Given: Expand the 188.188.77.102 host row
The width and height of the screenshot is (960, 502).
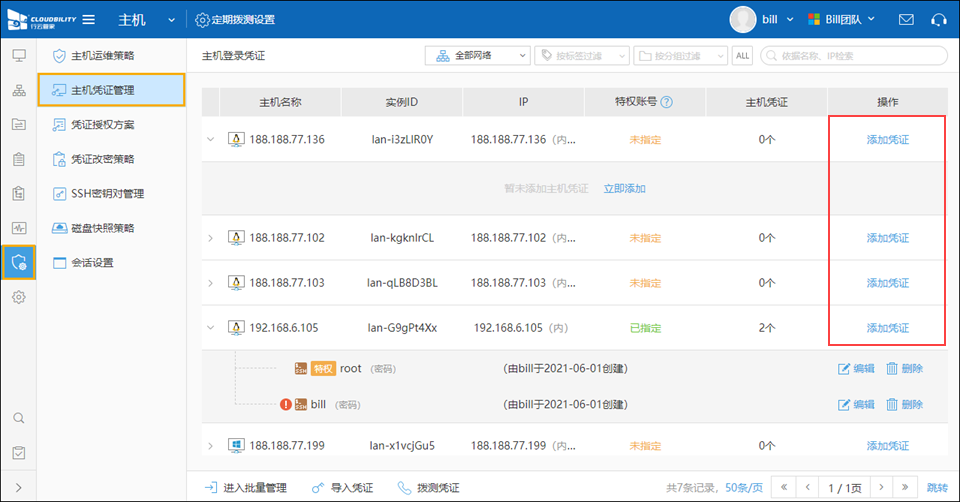Looking at the screenshot, I should pyautogui.click(x=211, y=238).
